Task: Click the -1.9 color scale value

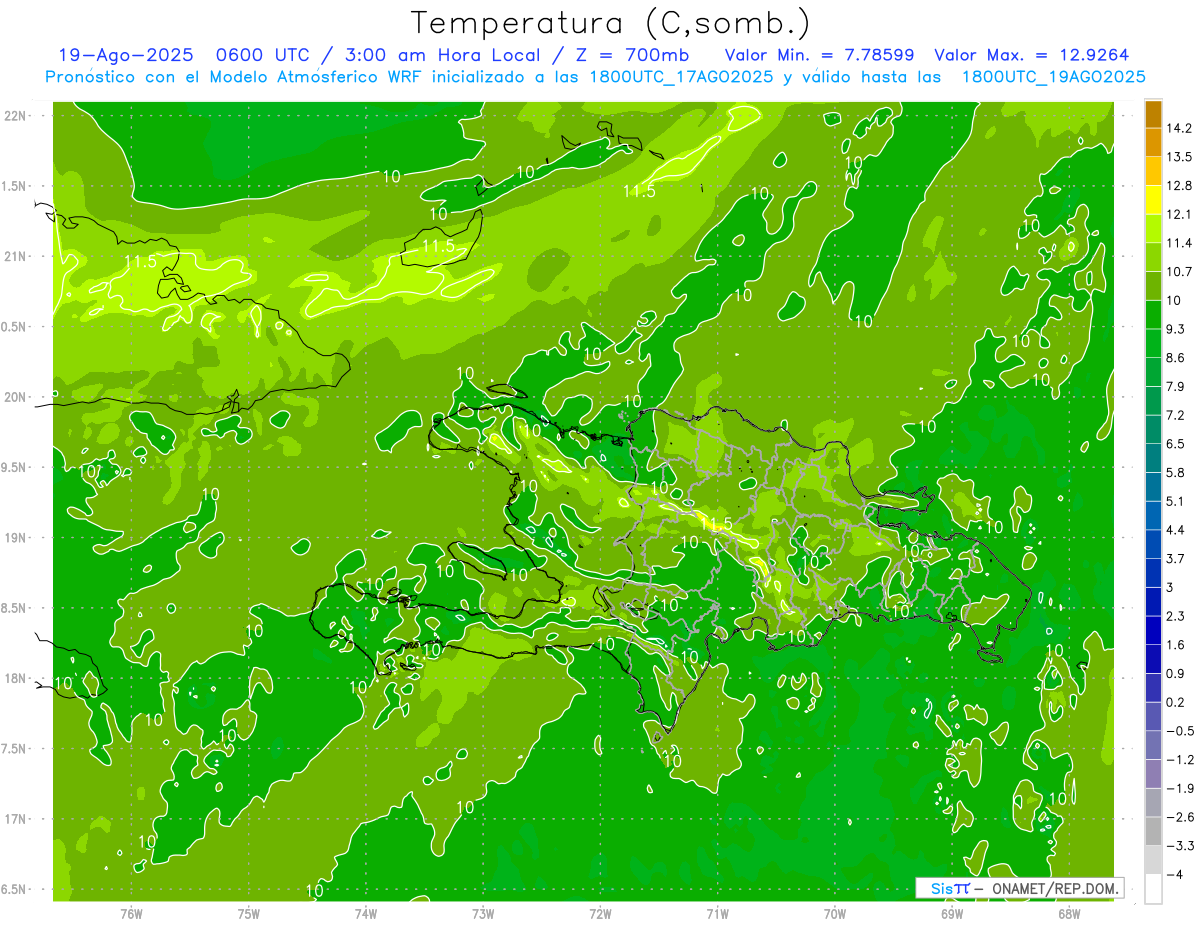Action: [1180, 788]
